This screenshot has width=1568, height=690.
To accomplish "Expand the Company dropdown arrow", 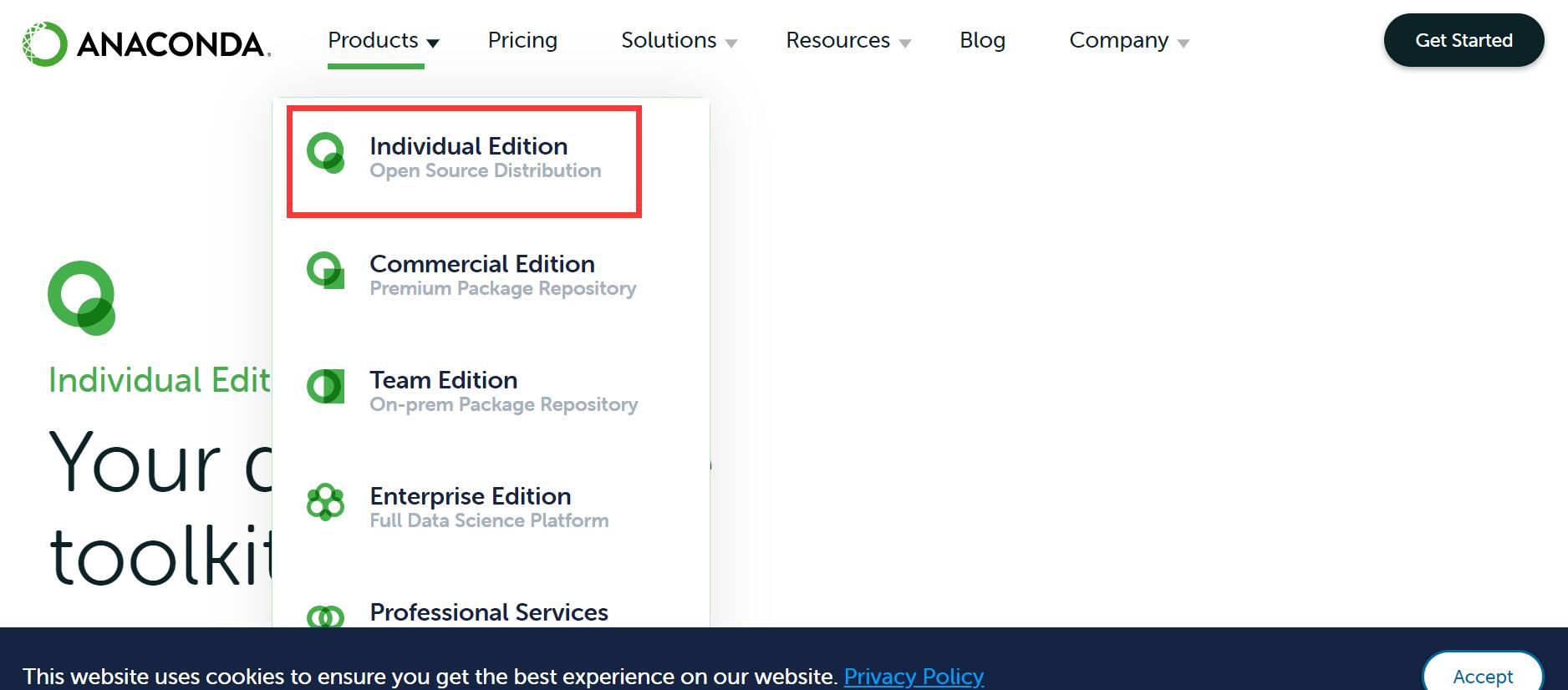I will [x=1184, y=43].
